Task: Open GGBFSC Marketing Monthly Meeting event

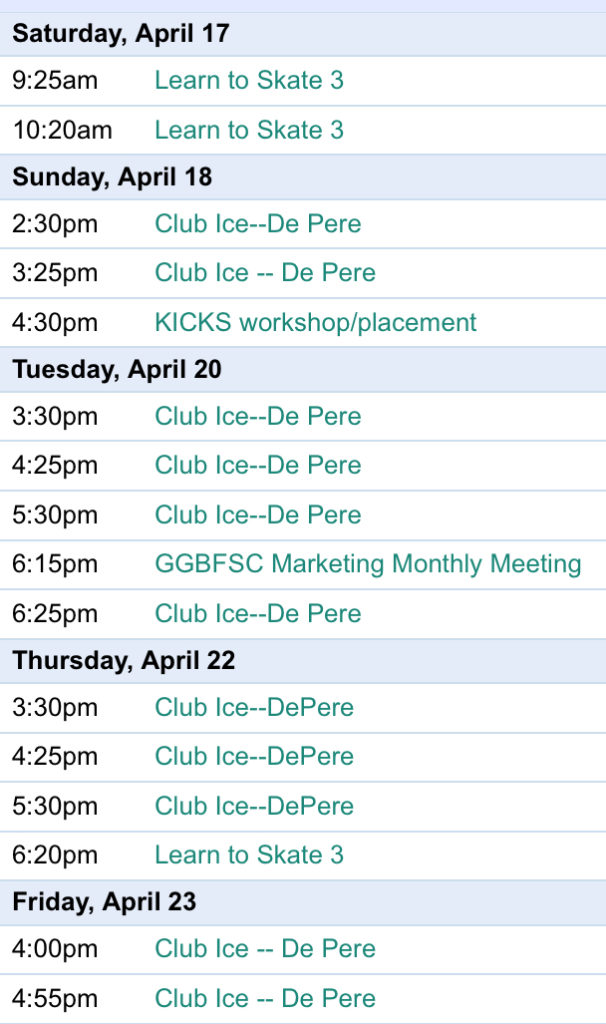Action: [x=368, y=564]
